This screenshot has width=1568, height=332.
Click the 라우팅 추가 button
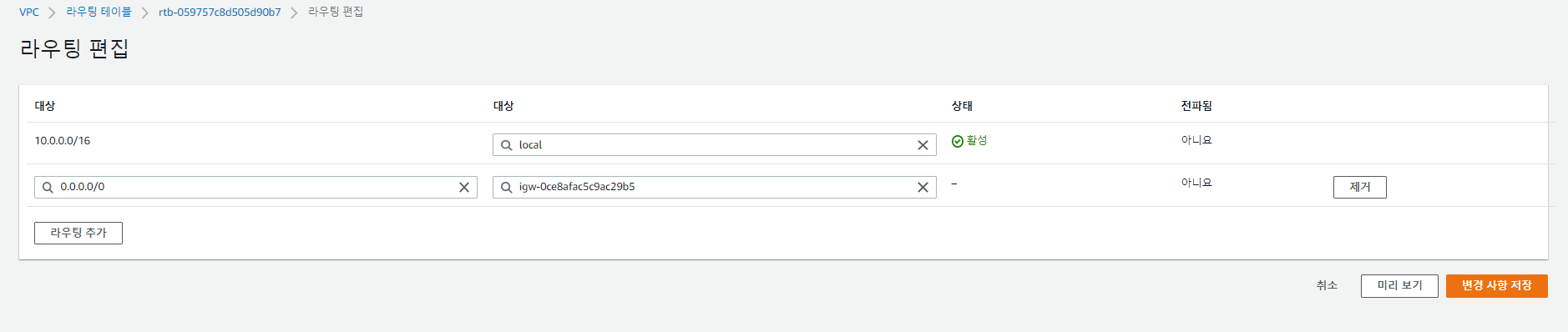78,233
